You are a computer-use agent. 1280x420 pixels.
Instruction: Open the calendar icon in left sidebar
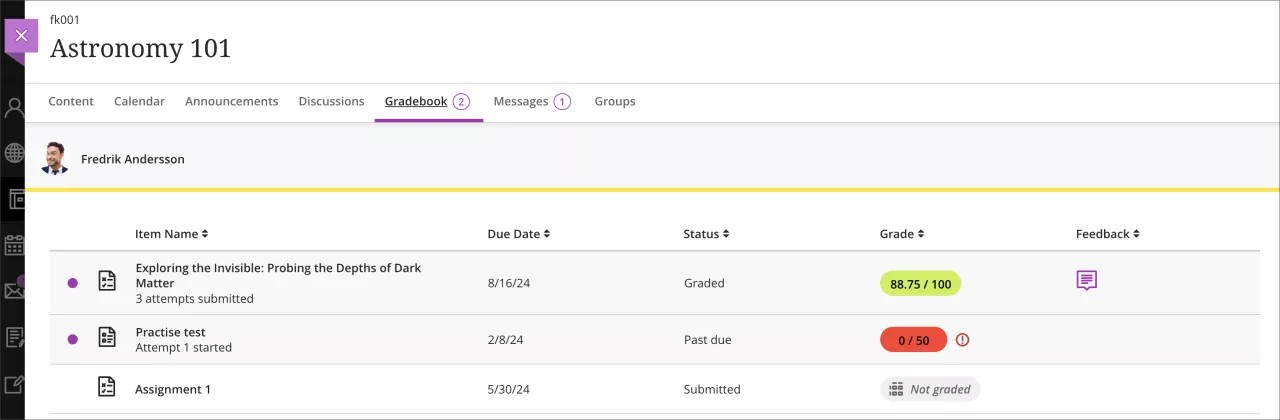13,245
